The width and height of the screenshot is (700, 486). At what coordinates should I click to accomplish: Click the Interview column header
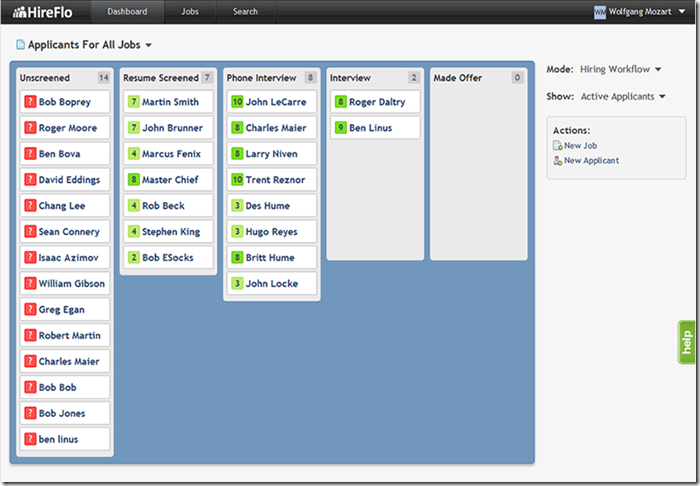[350, 78]
